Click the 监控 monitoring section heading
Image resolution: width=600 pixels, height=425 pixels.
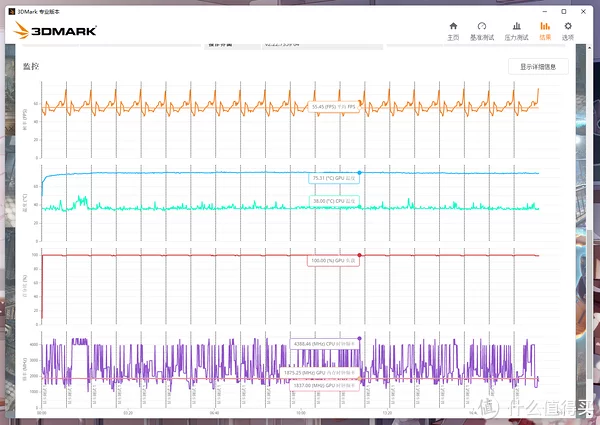coord(31,67)
